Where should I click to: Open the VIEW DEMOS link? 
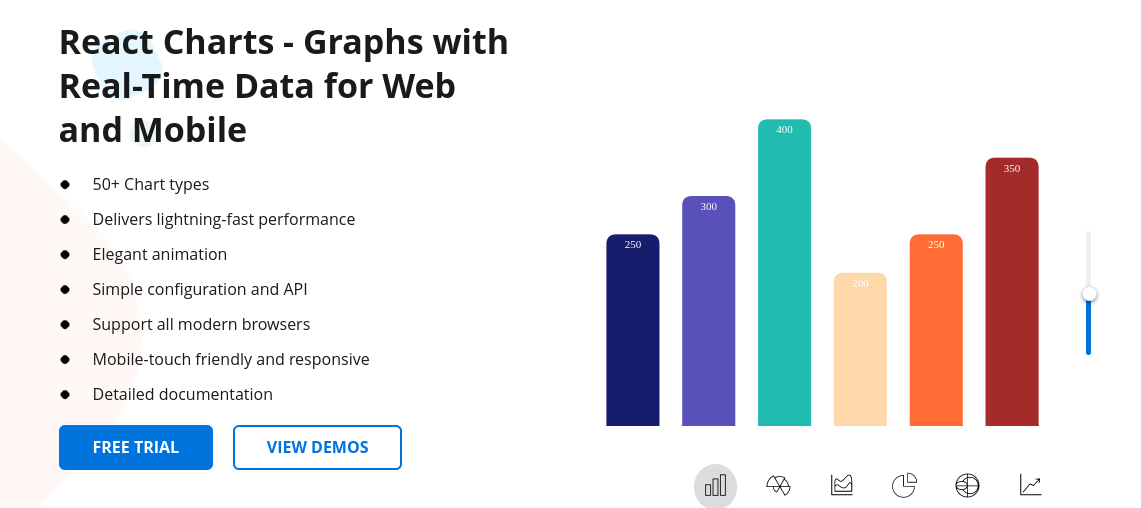coord(317,447)
